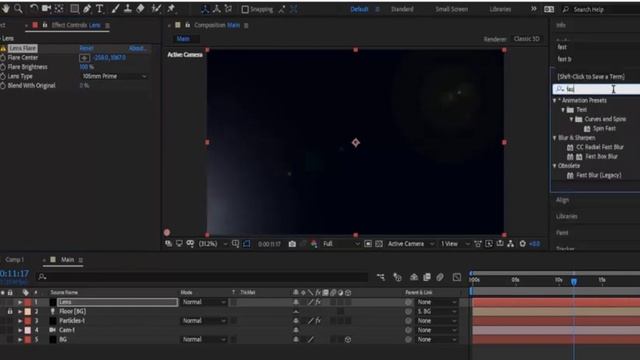Screen dimensions: 640x360
Task: Toggle the Flare Center stopwatch
Action: (3, 58)
